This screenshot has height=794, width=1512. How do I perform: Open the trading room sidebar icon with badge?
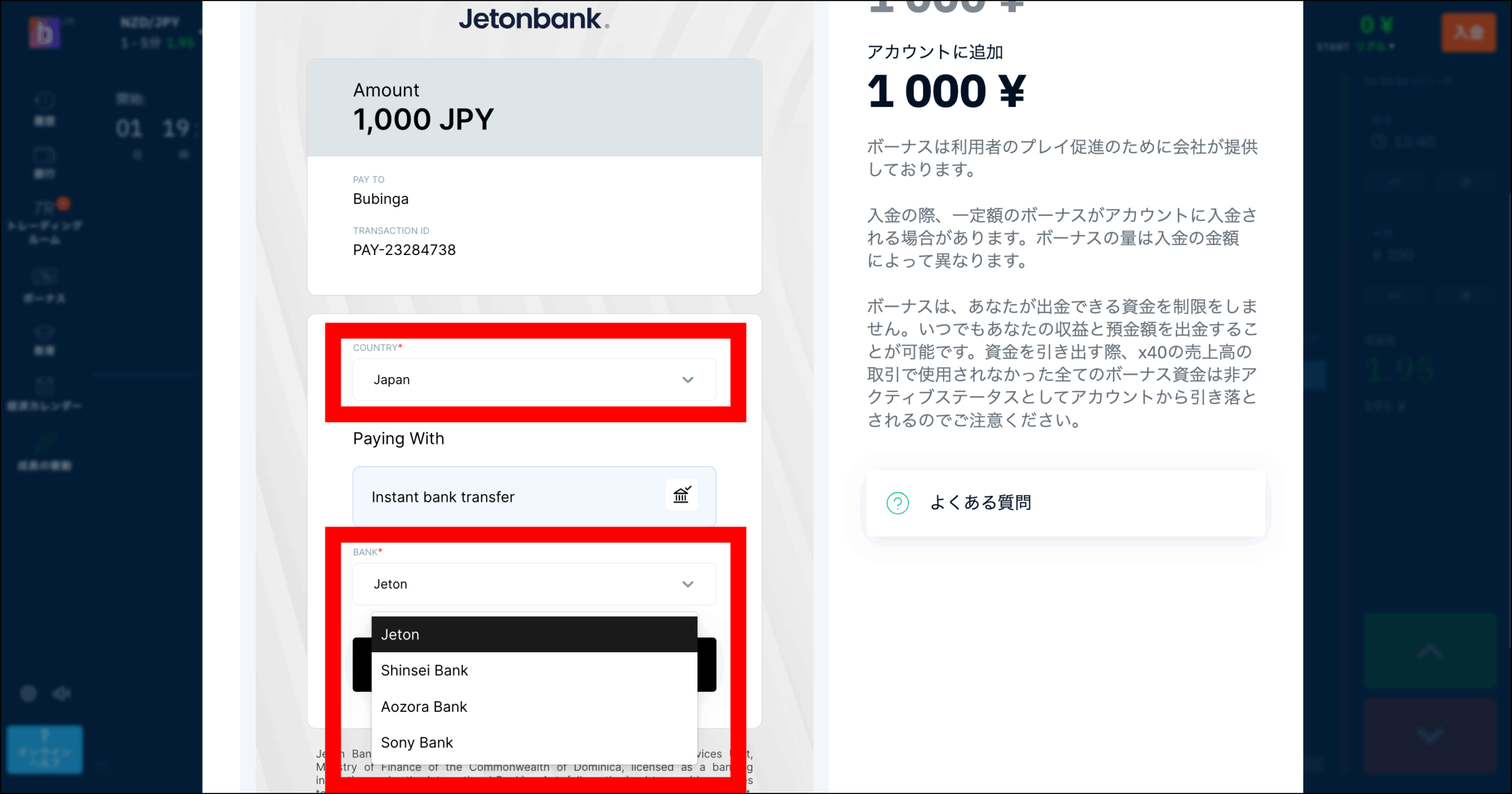(x=45, y=221)
